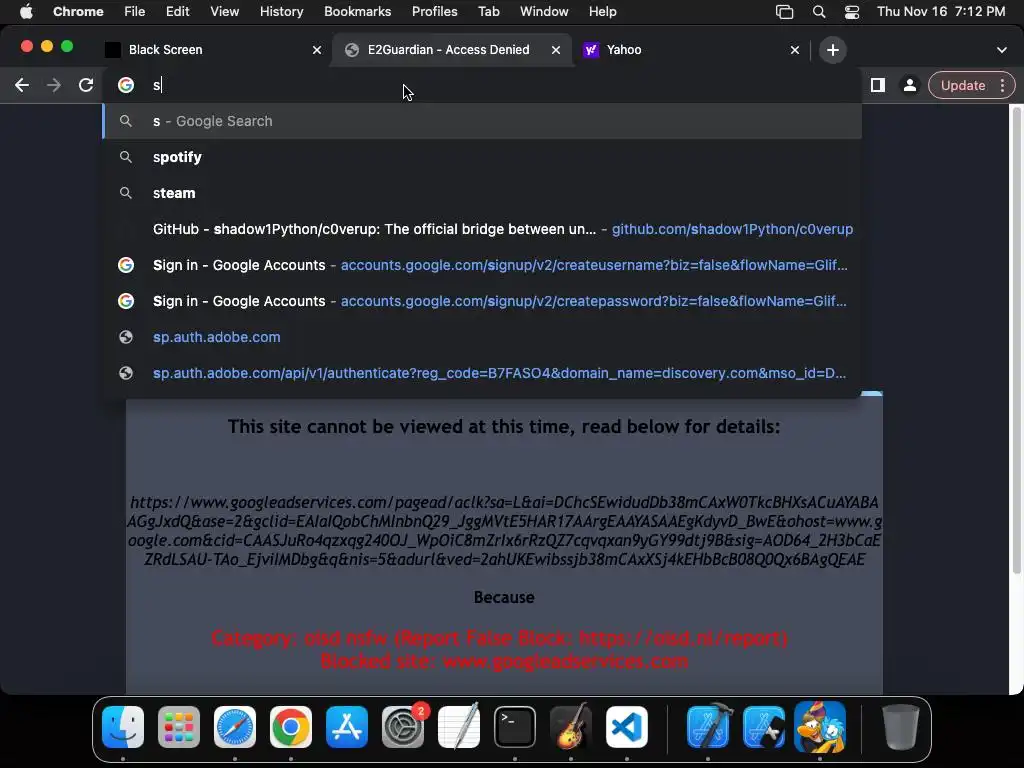Select the 's - Google Search' suggestion

point(483,121)
